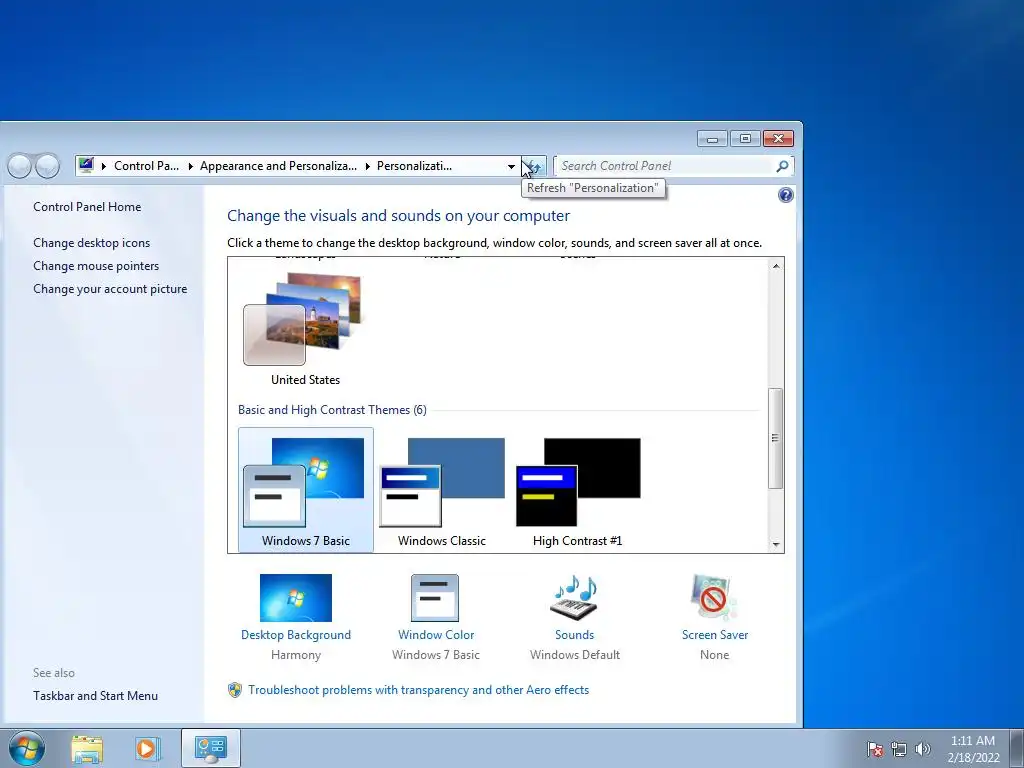This screenshot has height=768, width=1024.
Task: Open the volume speaker tray icon
Action: [x=922, y=749]
